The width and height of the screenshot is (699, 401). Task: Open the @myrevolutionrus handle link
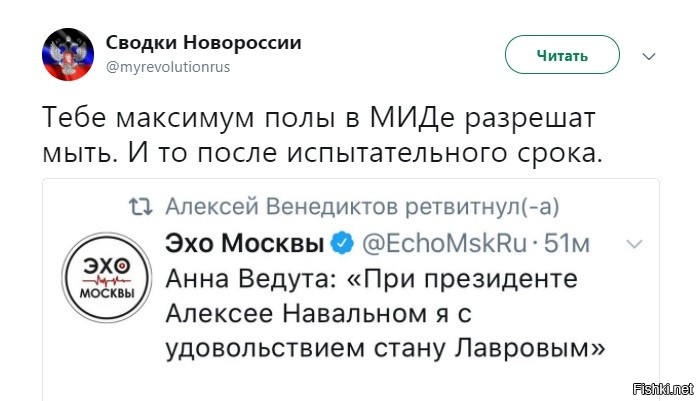168,67
